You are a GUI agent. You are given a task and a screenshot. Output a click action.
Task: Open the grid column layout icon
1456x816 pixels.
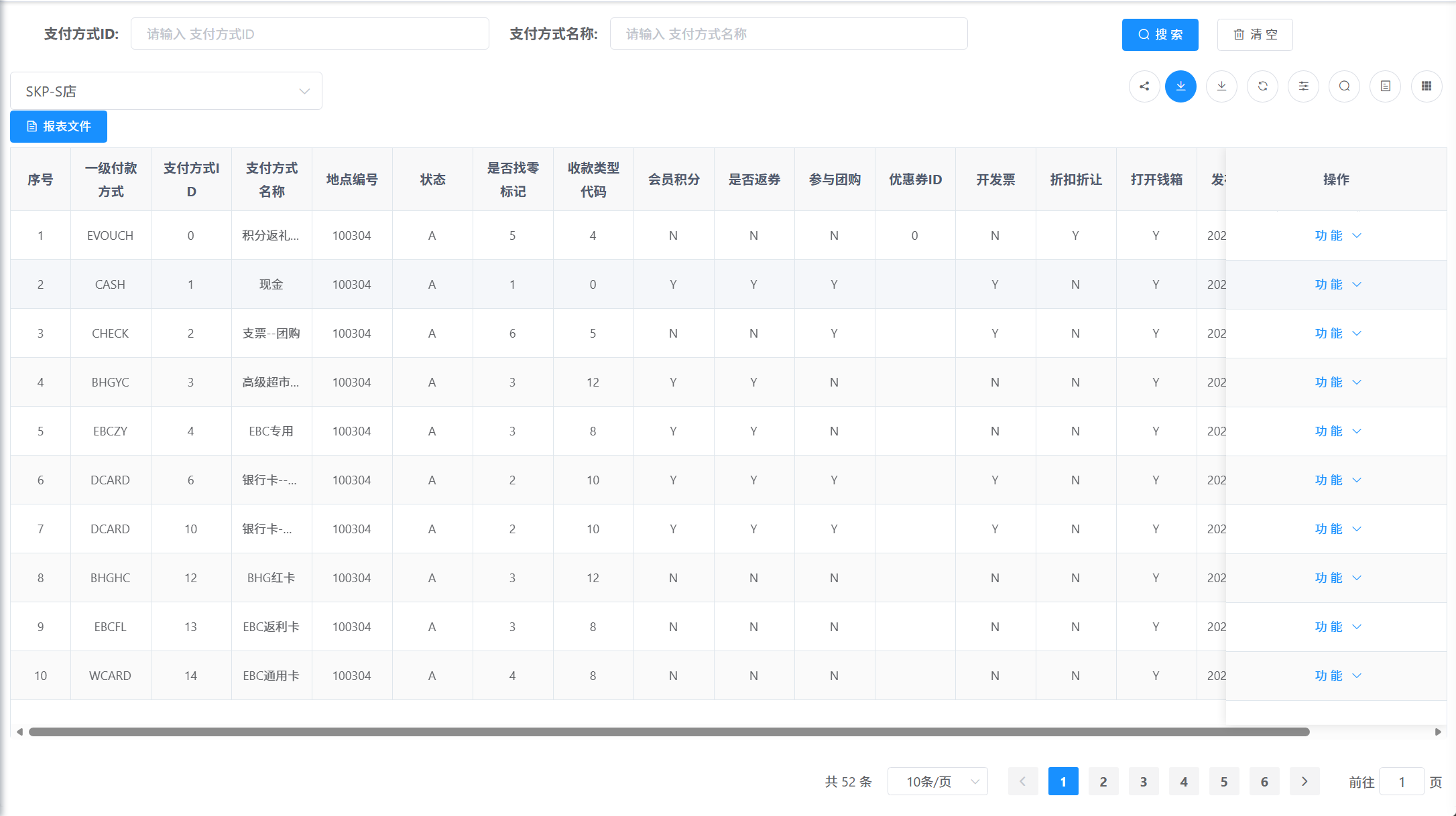point(1427,86)
